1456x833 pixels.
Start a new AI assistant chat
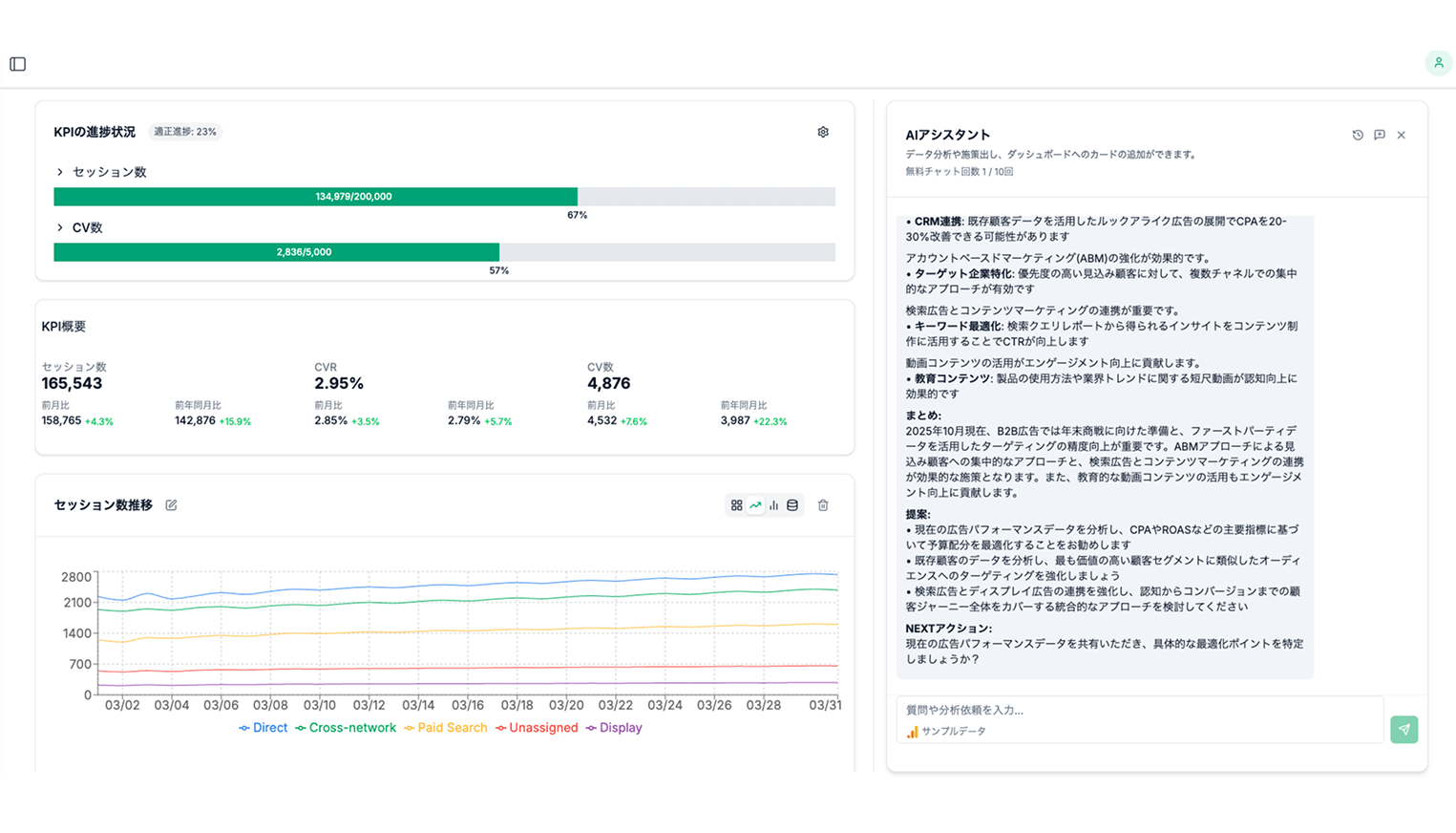tap(1380, 135)
